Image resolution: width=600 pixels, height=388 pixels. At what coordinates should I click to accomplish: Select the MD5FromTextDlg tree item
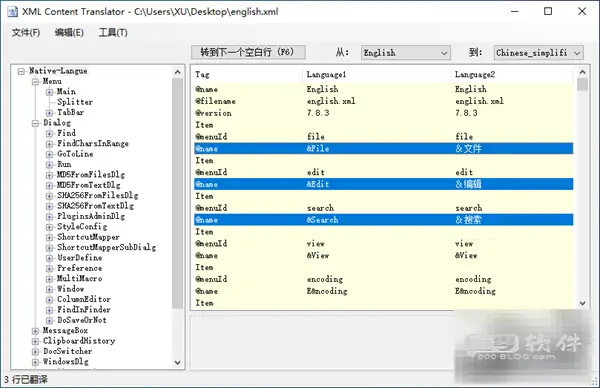coord(89,185)
